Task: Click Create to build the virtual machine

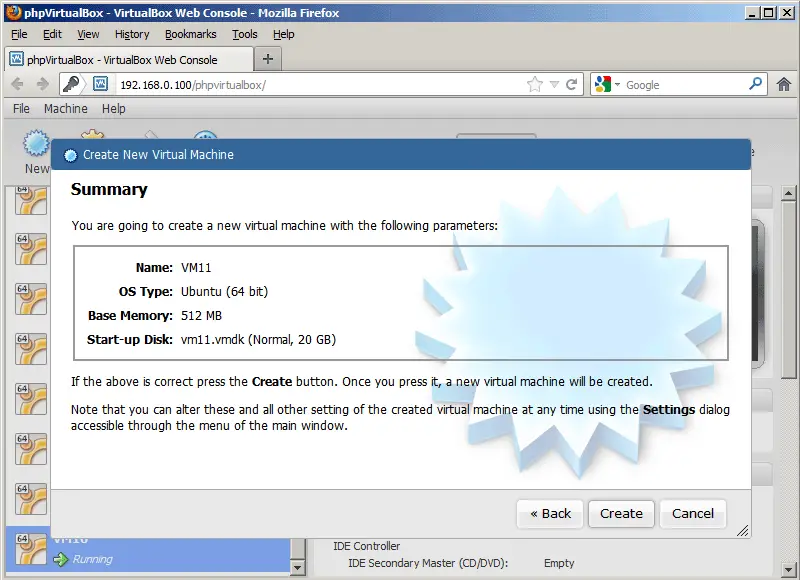Action: pos(621,514)
